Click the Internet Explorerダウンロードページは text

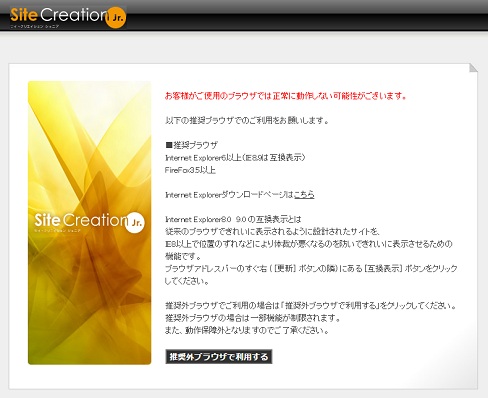pyautogui.click(x=229, y=195)
